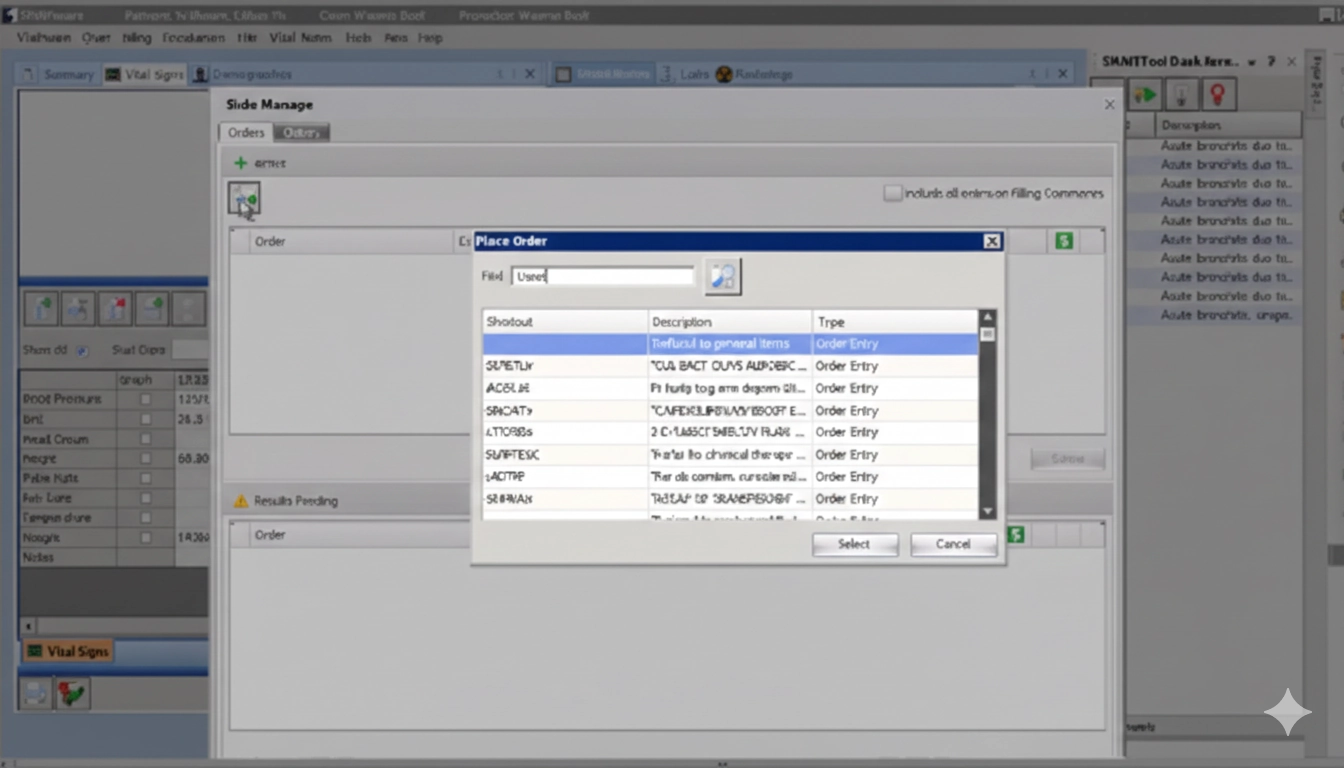
Task: Click the colored vitals flag icon at bottom left
Action: pos(71,692)
